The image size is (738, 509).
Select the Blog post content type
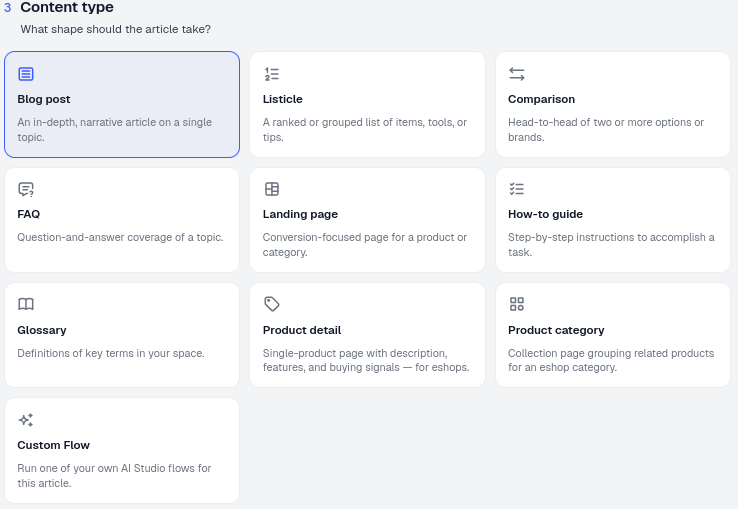click(x=122, y=105)
